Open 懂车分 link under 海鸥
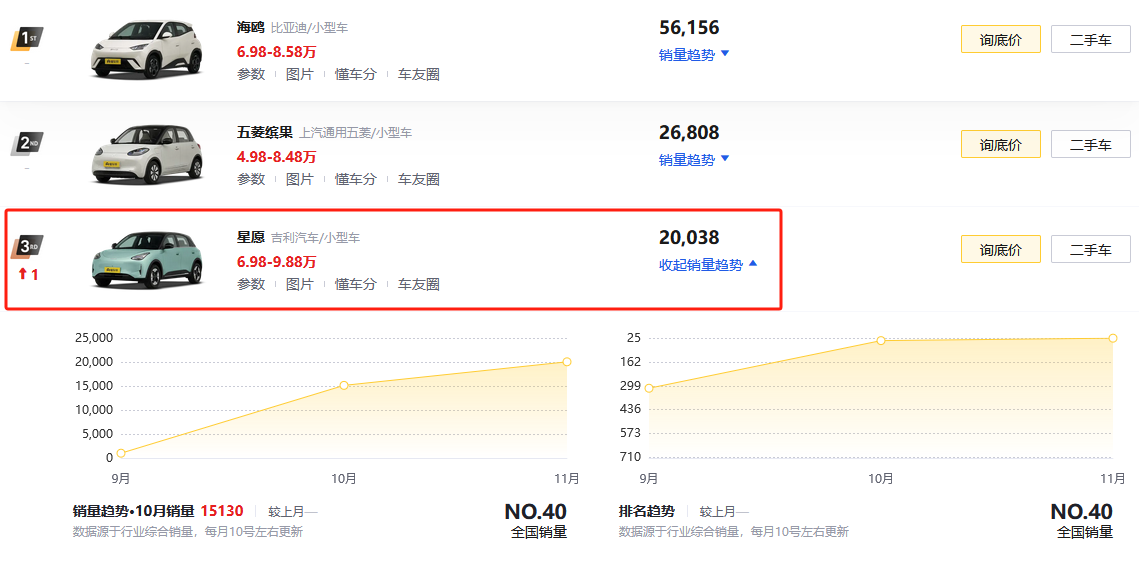The image size is (1139, 568). click(355, 75)
